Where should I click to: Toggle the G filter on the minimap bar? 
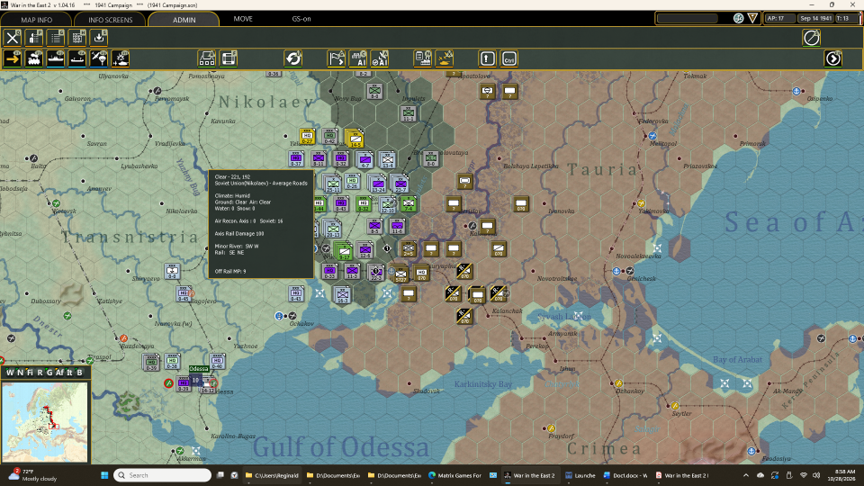pyautogui.click(x=49, y=372)
